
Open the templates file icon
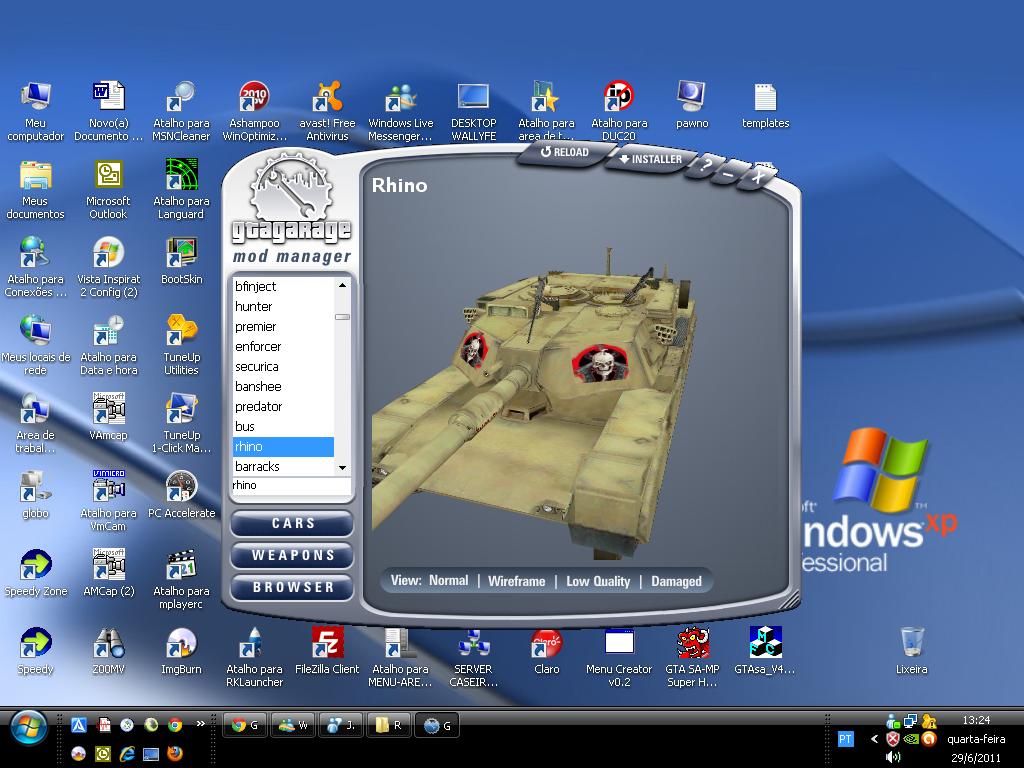[x=765, y=104]
